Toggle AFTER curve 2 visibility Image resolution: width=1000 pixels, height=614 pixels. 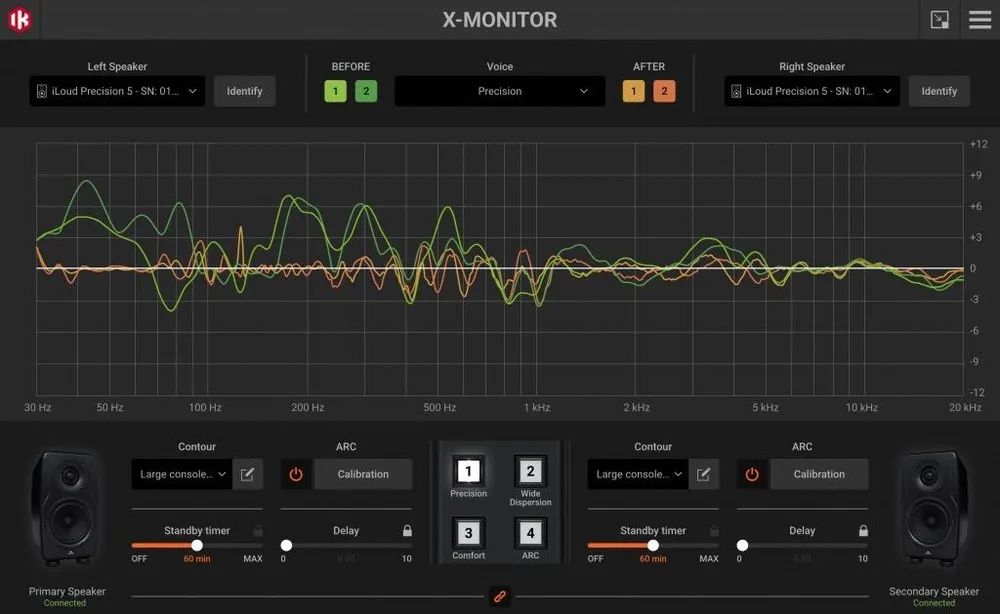[664, 91]
